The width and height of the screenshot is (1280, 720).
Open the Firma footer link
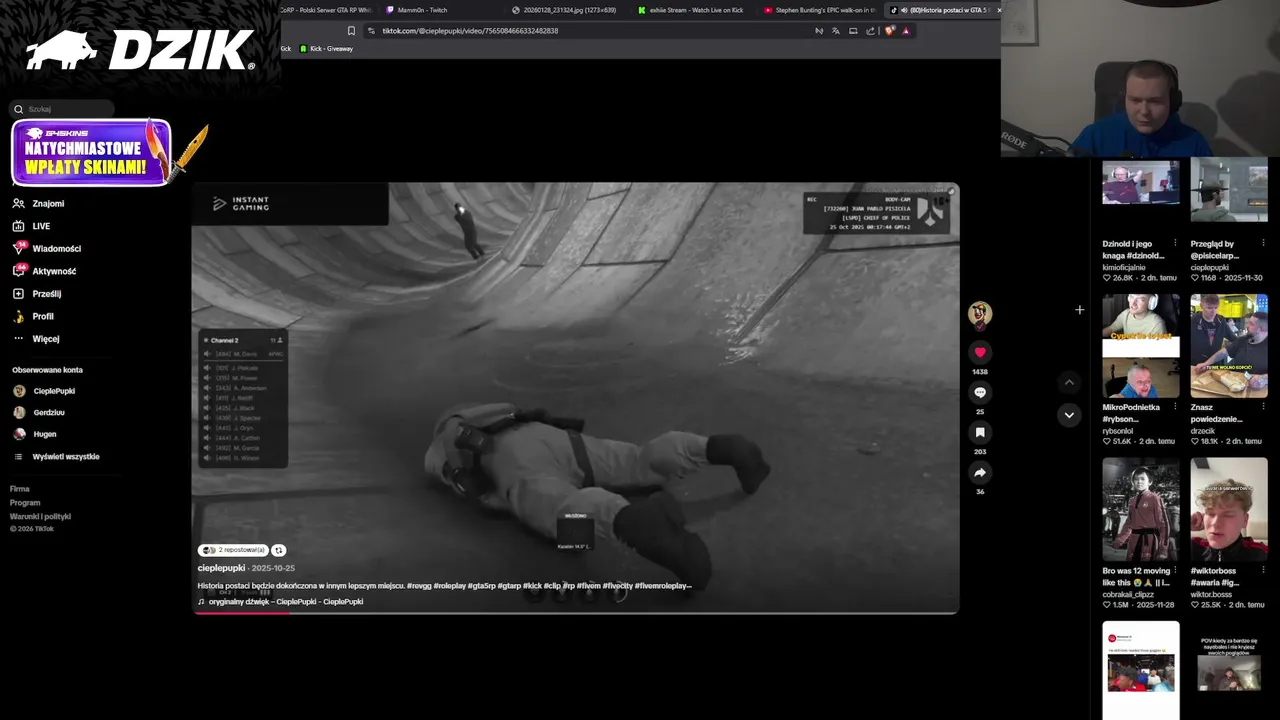coord(20,489)
